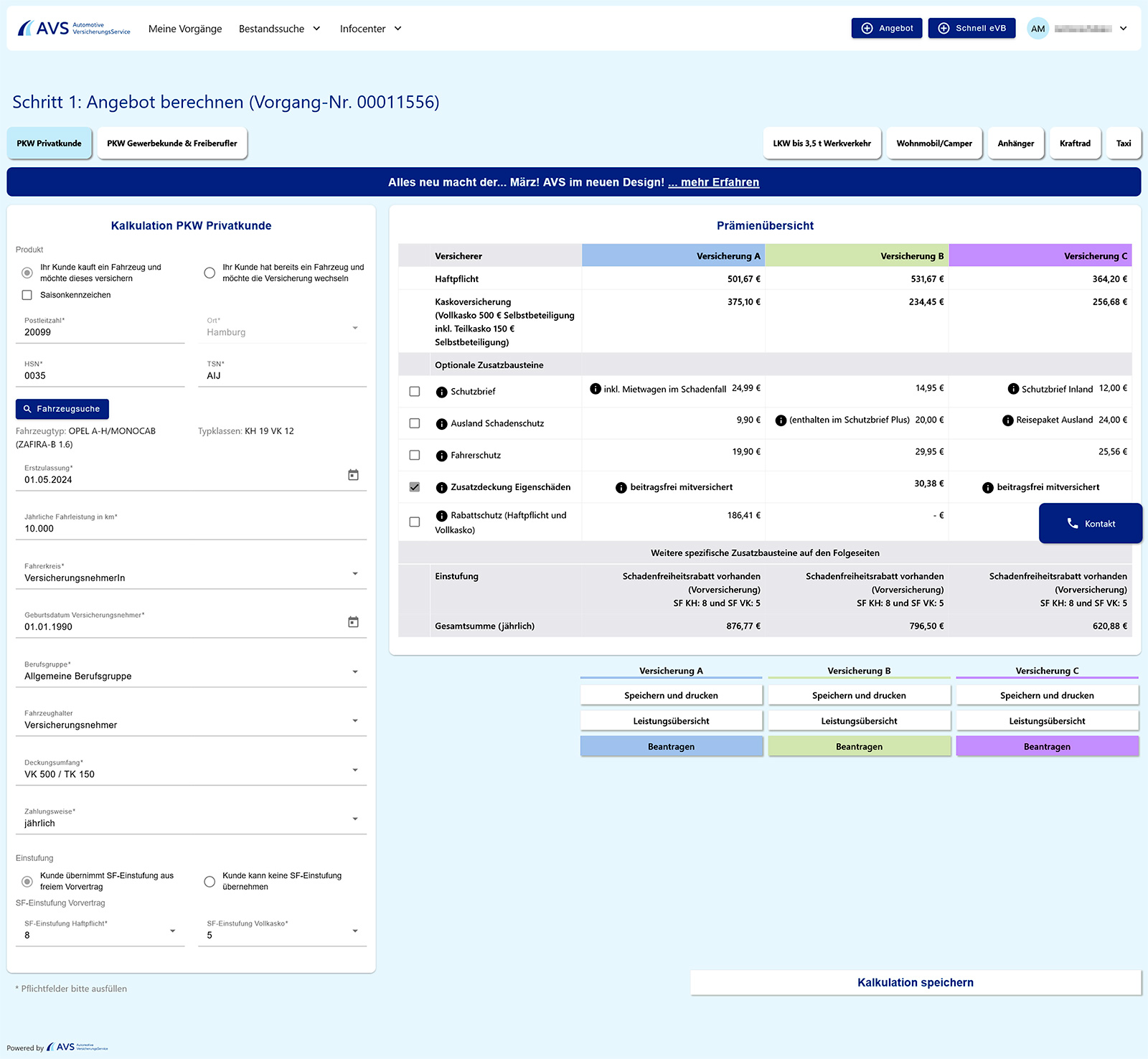Viewport: 1148px width, 1059px height.
Task: Open SF-Einstufung Vollkasko dropdown
Action: point(283,931)
